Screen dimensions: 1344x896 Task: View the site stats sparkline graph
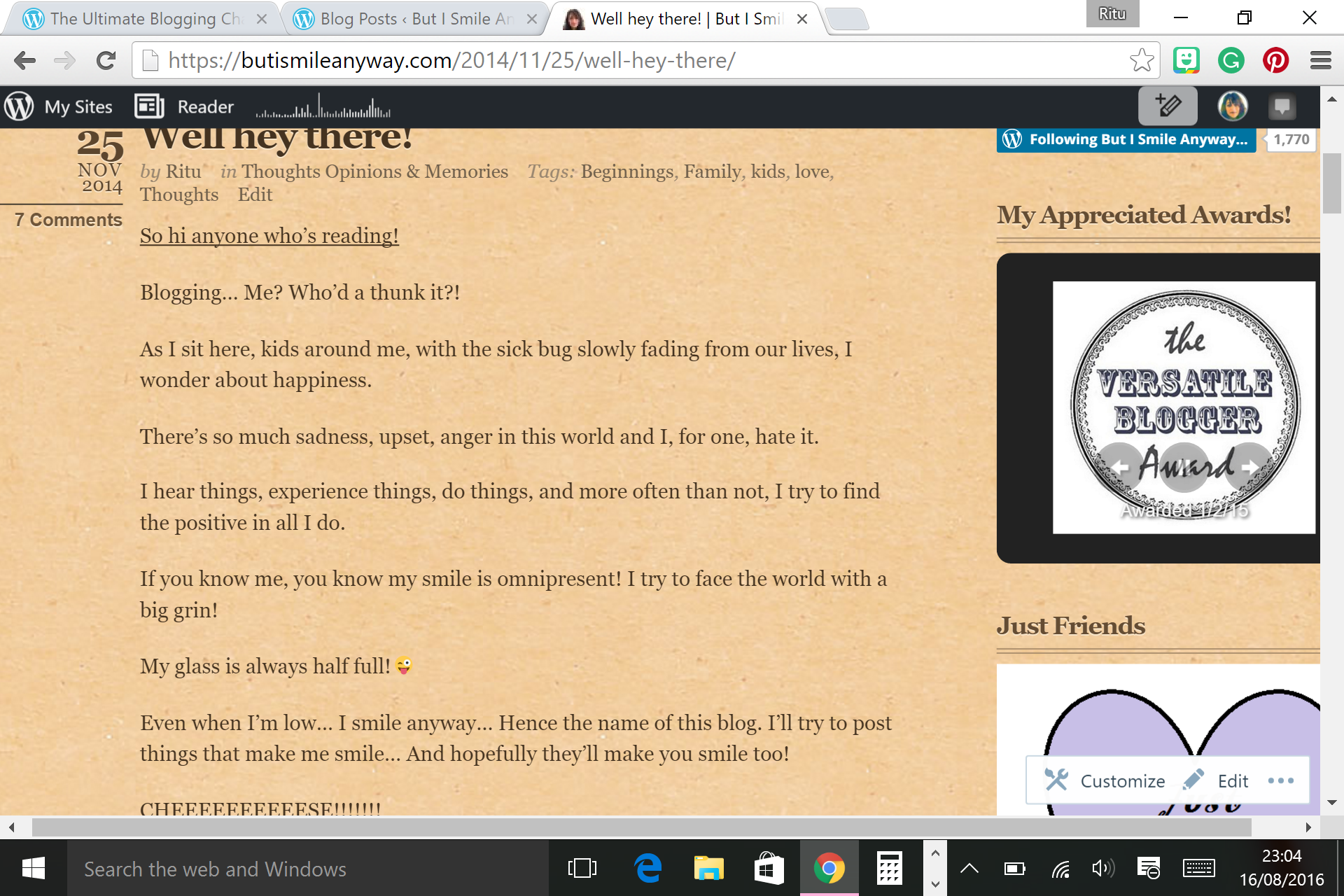tap(322, 106)
